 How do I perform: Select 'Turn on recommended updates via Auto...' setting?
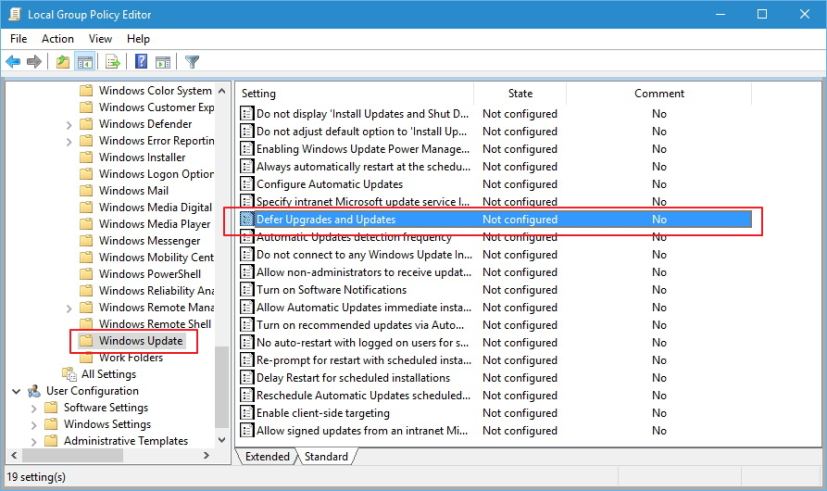point(360,325)
